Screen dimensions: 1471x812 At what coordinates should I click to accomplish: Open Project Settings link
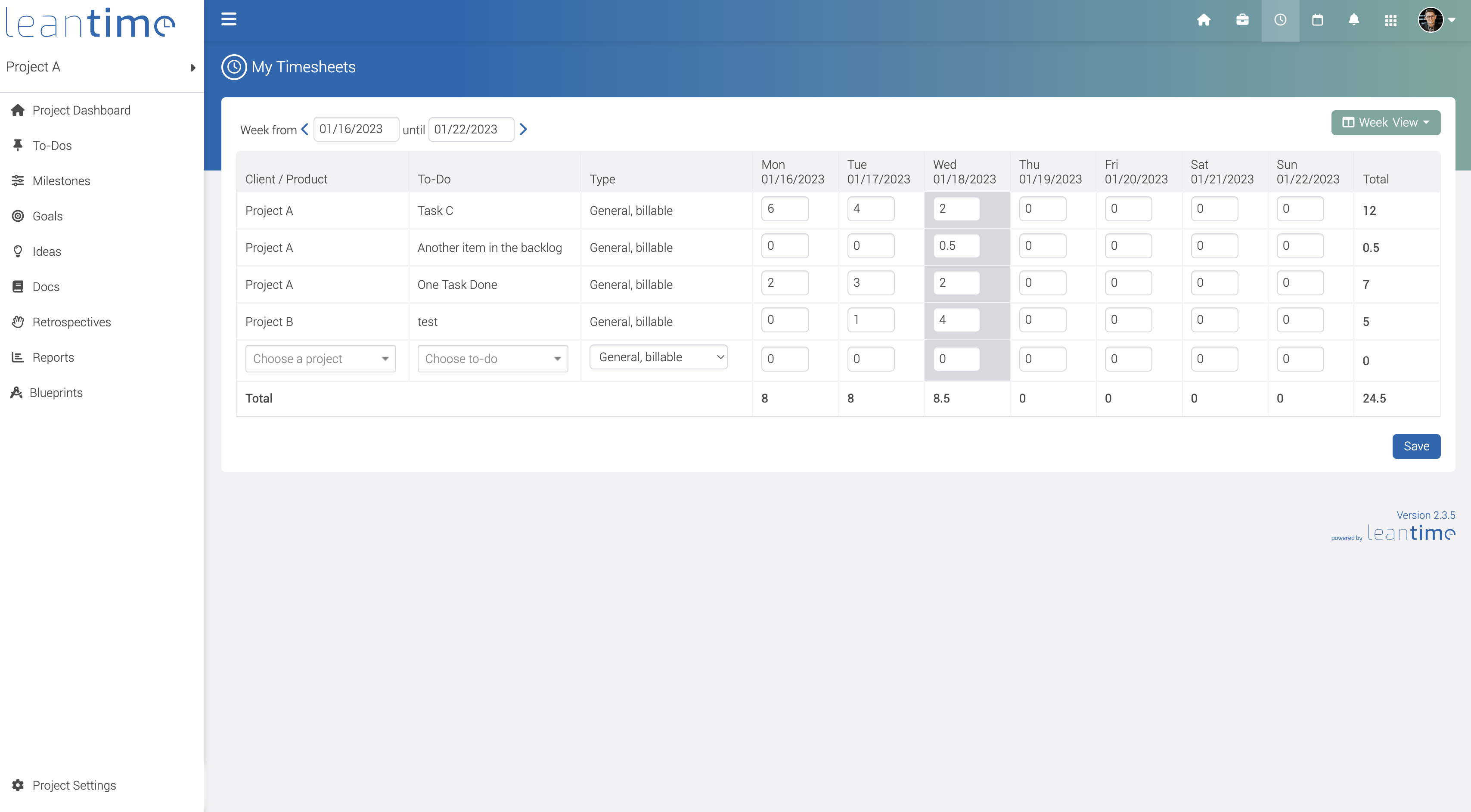point(74,785)
